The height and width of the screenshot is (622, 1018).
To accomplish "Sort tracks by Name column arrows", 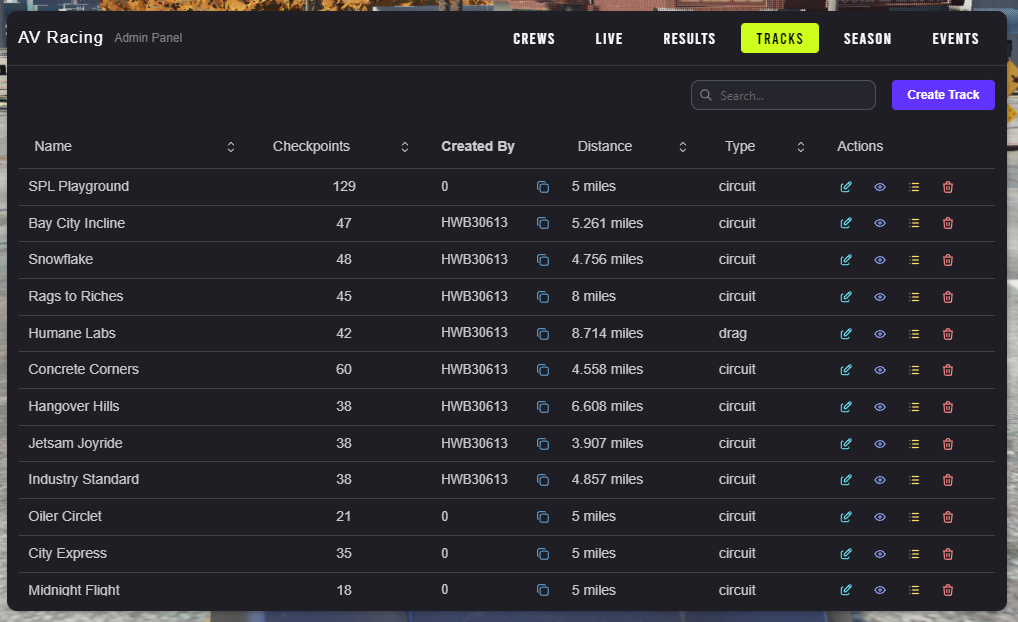I will [x=231, y=147].
